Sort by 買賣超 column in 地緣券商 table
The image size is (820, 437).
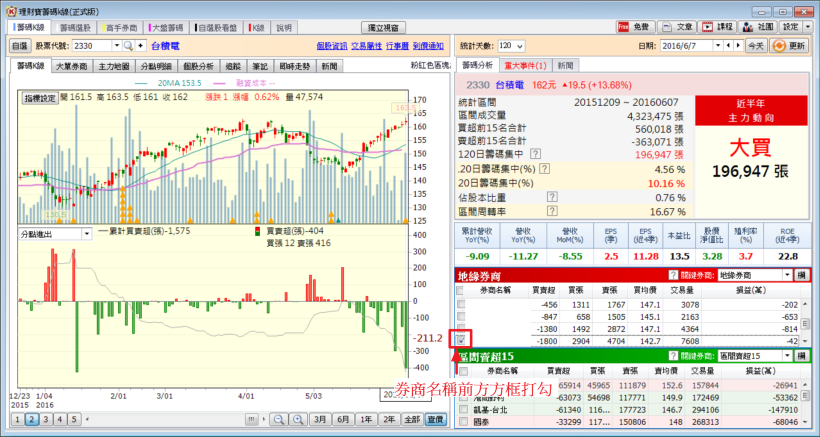[x=542, y=290]
